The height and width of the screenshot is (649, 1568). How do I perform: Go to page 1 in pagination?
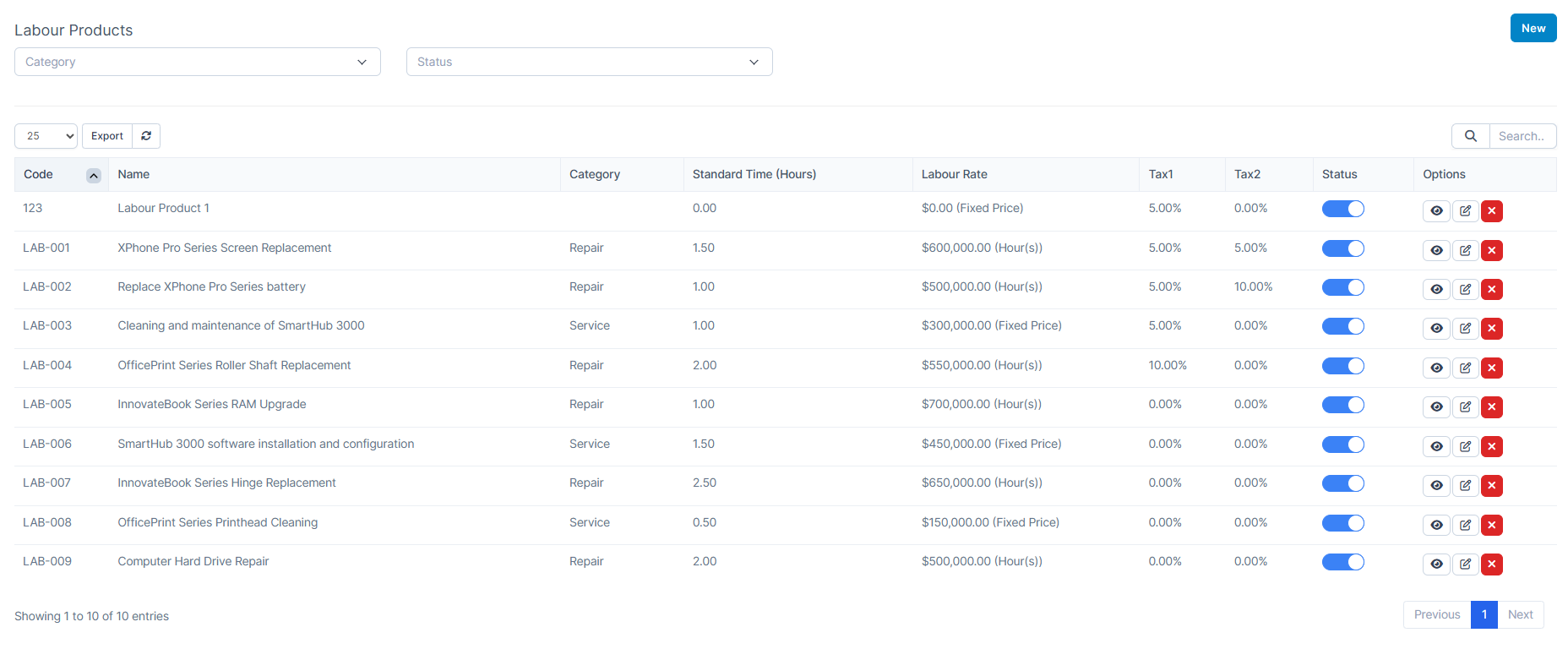1484,614
